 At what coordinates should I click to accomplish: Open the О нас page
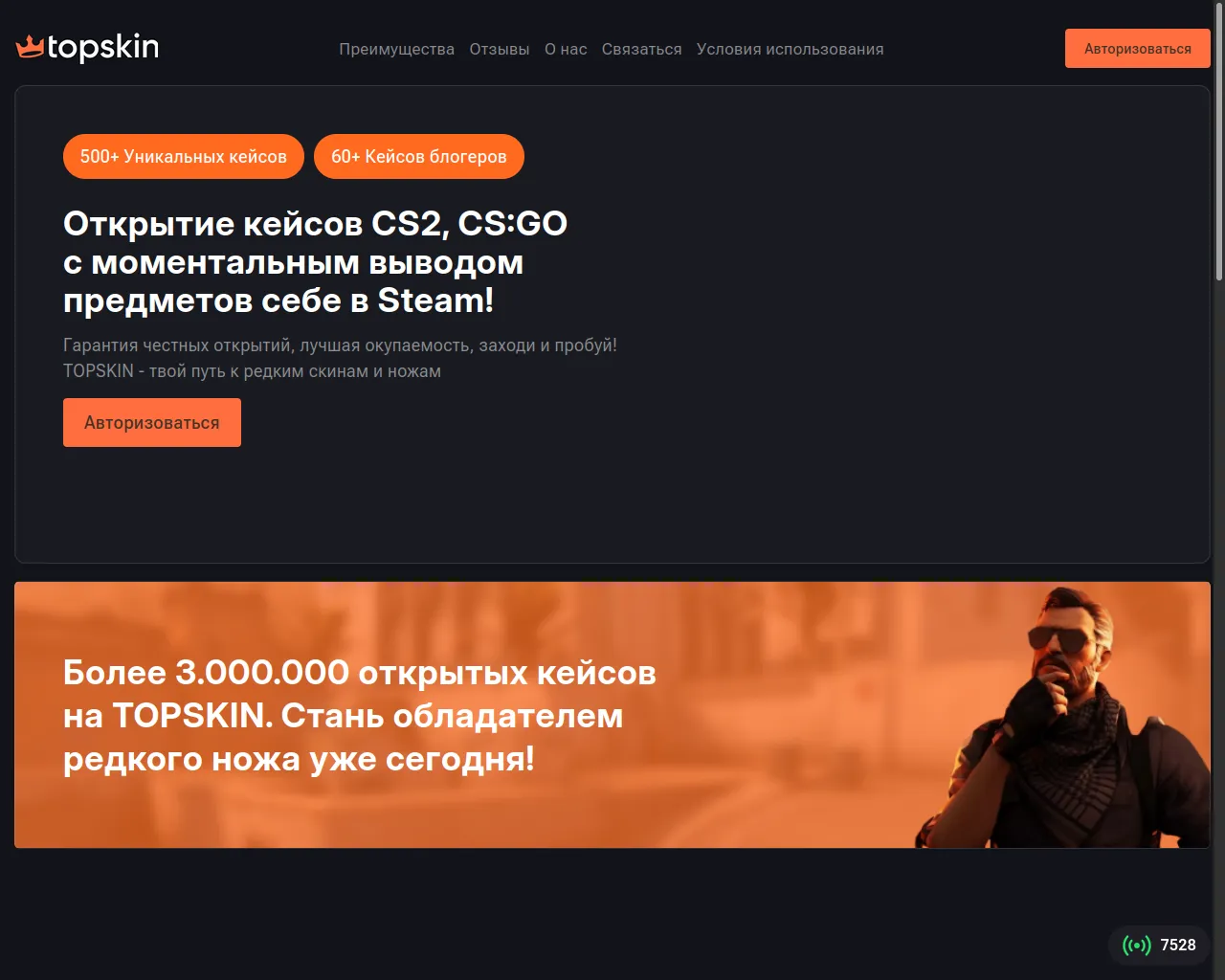click(566, 49)
